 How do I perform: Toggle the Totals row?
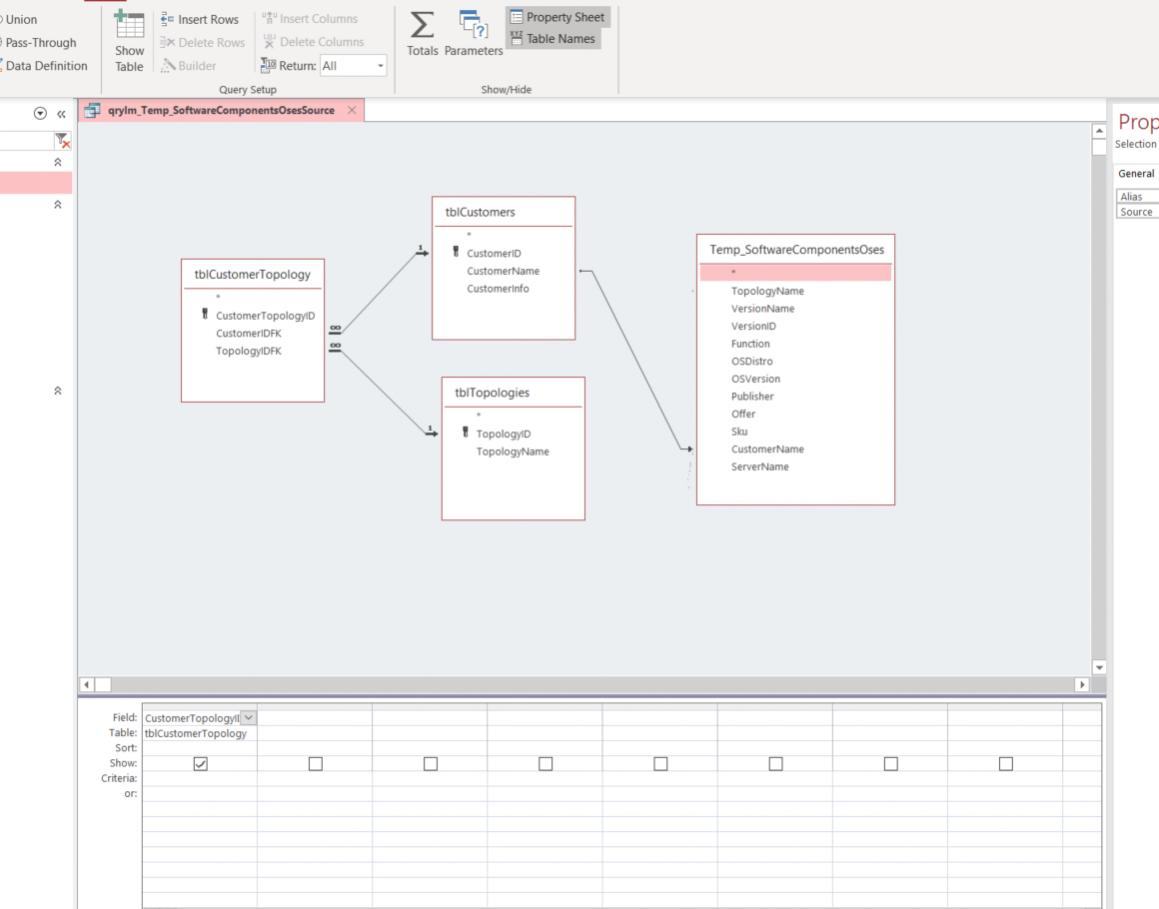point(422,34)
